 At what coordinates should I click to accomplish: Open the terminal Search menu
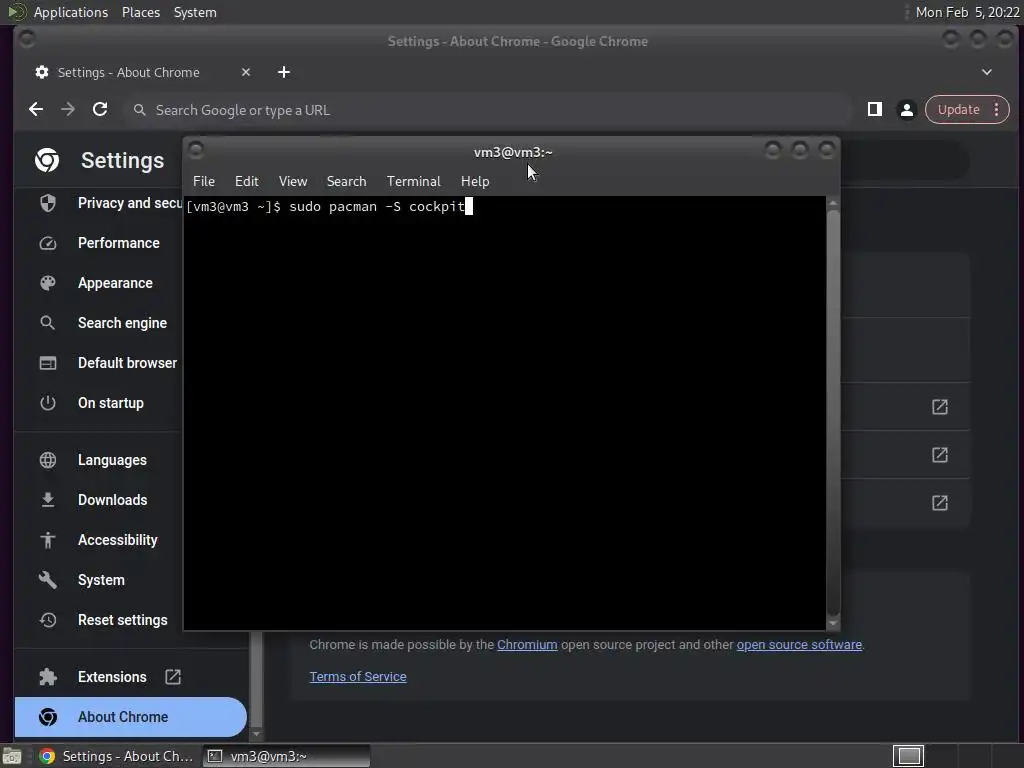point(346,181)
